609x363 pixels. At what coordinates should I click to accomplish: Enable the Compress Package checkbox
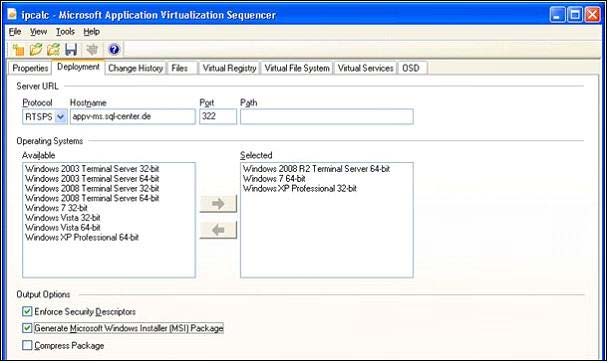click(x=27, y=345)
